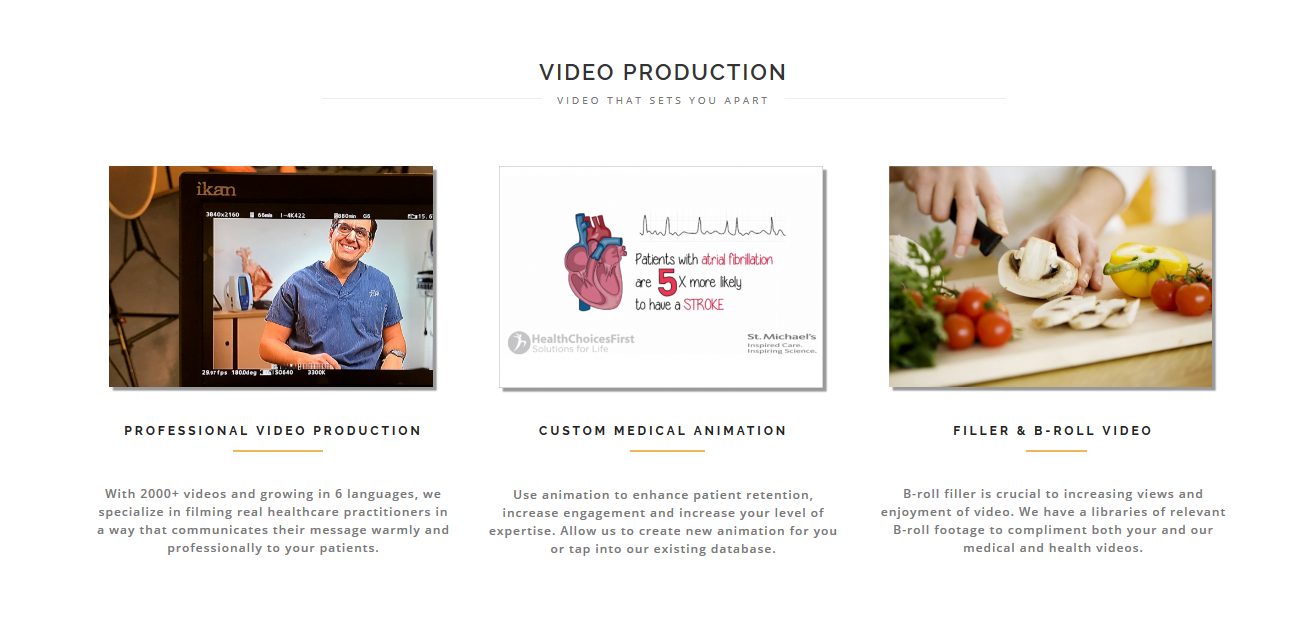Click the large red number 5 graphic
This screenshot has width=1304, height=625.
point(667,282)
